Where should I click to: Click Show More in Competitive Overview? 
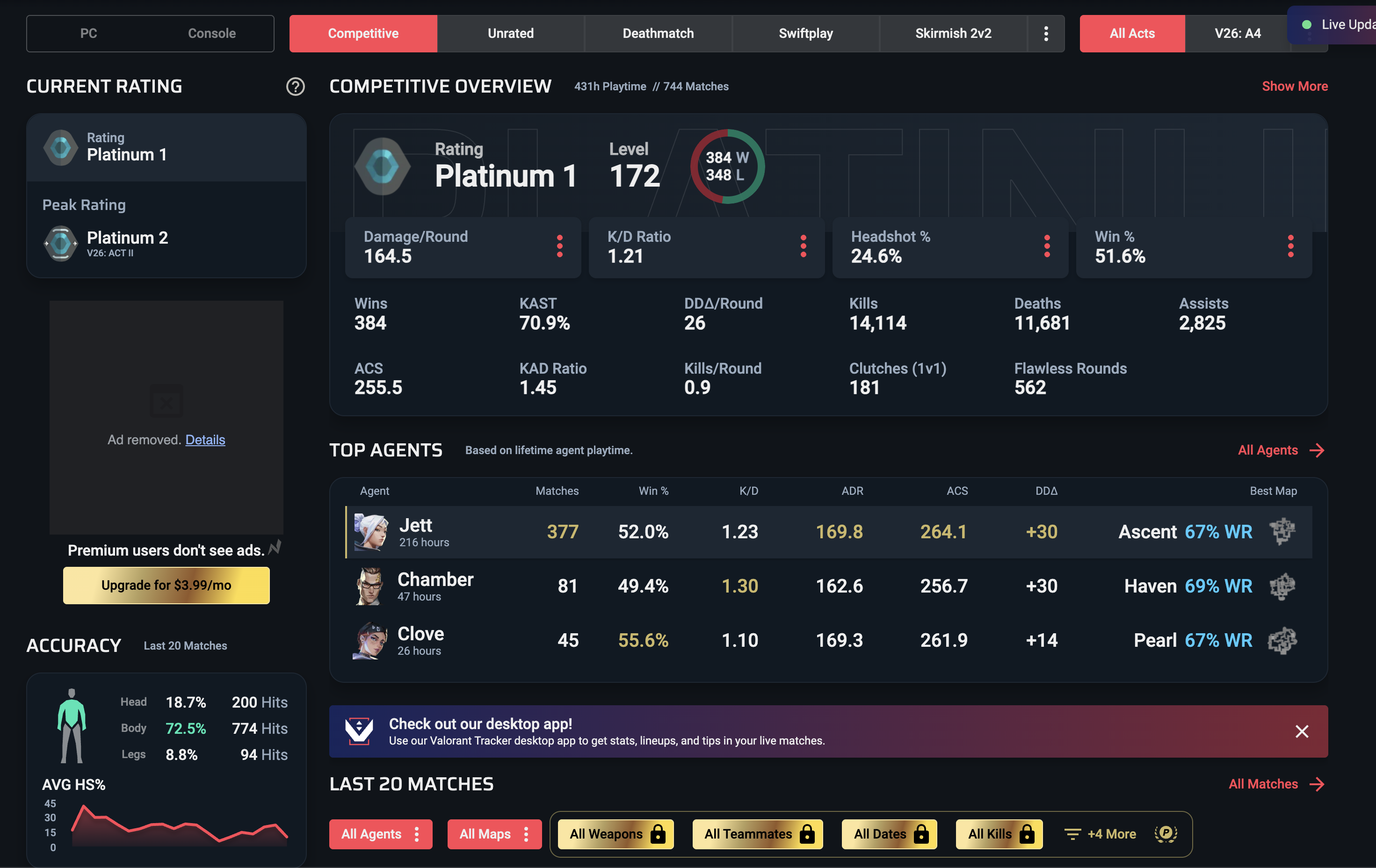(x=1295, y=87)
